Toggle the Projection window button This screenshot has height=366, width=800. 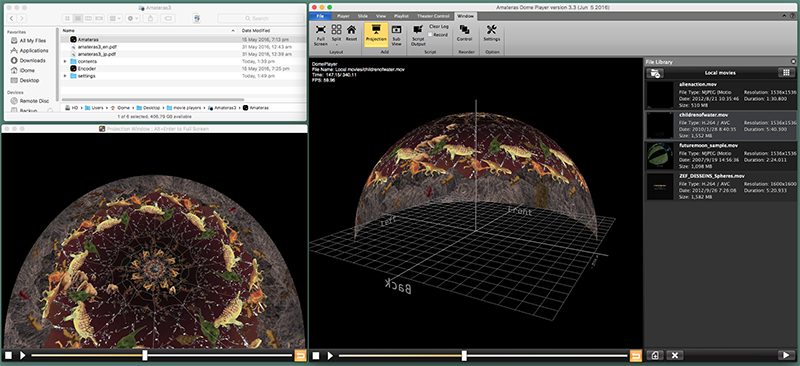[x=376, y=34]
